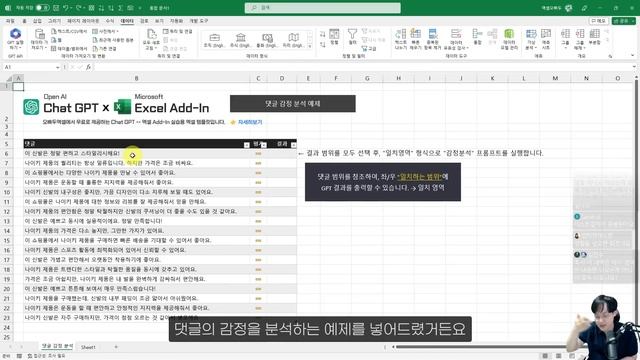Collapse the ribbon with chevron
This screenshot has height=360, width=640.
click(633, 56)
